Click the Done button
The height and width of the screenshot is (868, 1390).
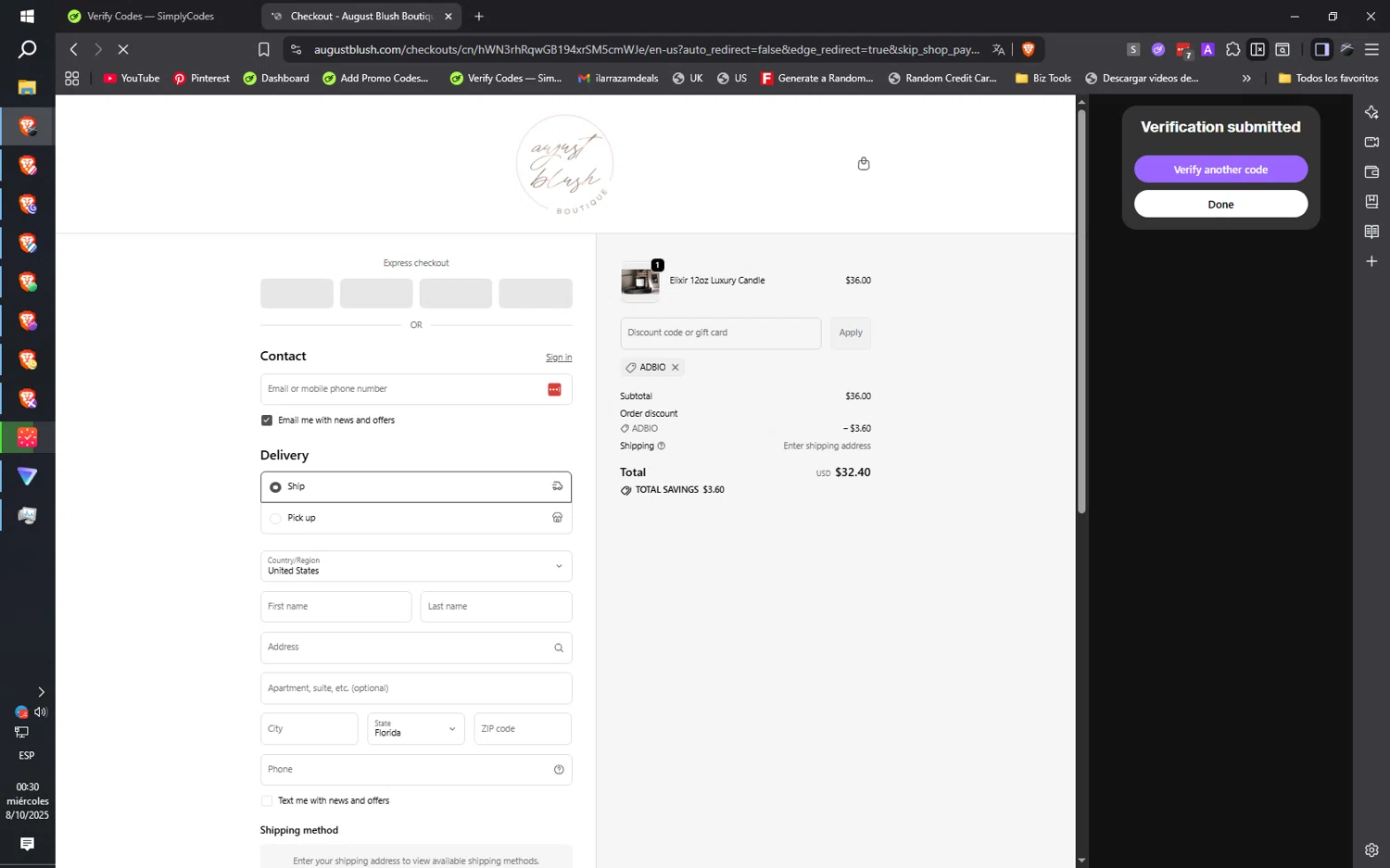1220,205
